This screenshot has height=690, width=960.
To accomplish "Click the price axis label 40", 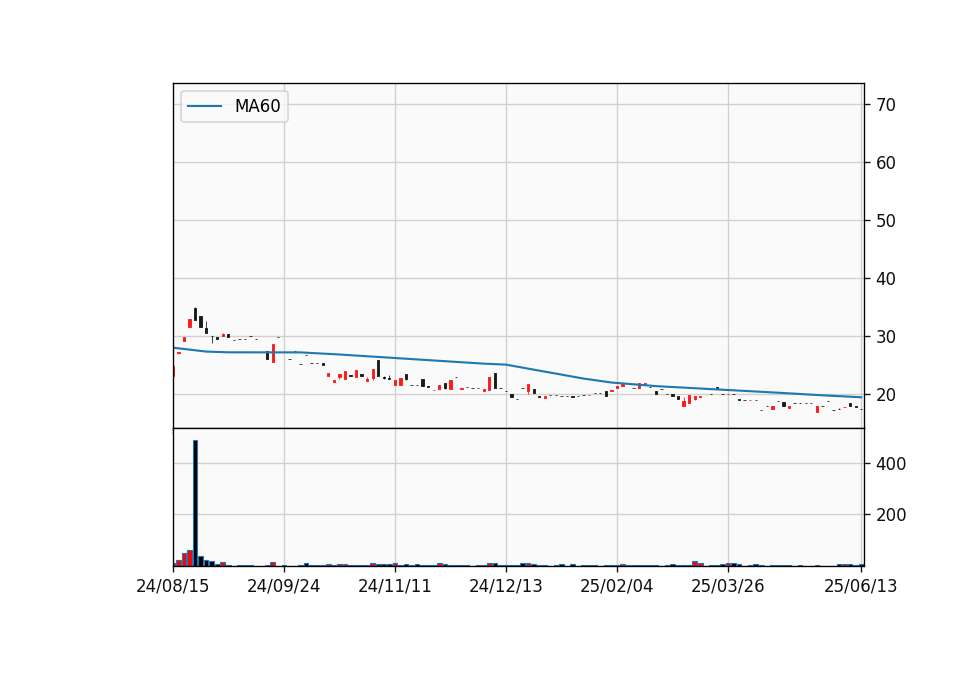I will [x=885, y=279].
